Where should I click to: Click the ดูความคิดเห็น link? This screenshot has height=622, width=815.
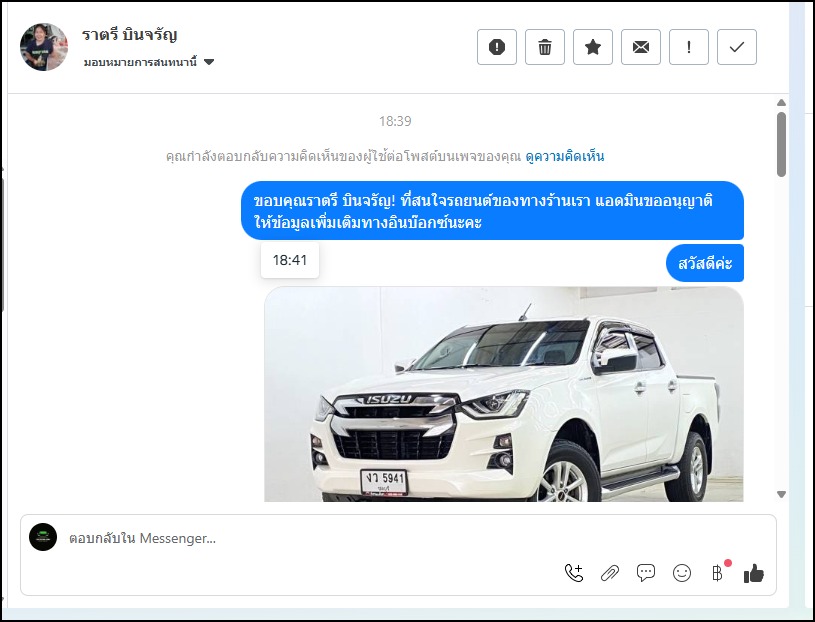tap(564, 156)
